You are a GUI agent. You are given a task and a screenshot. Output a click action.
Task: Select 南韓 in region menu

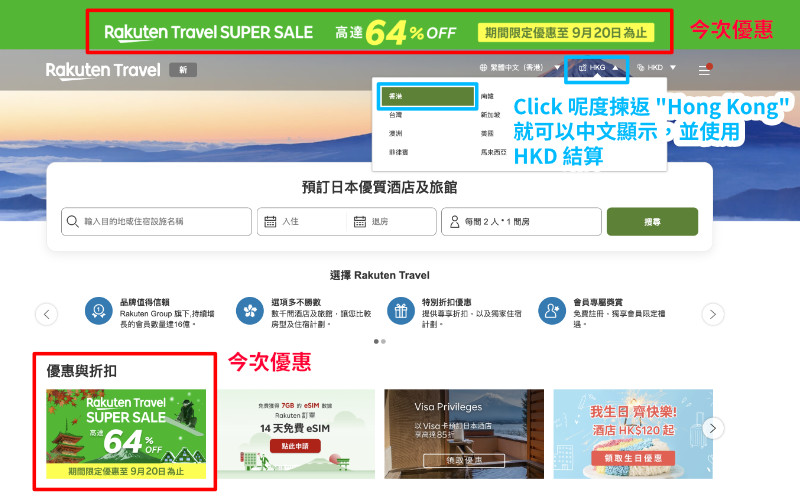487,96
